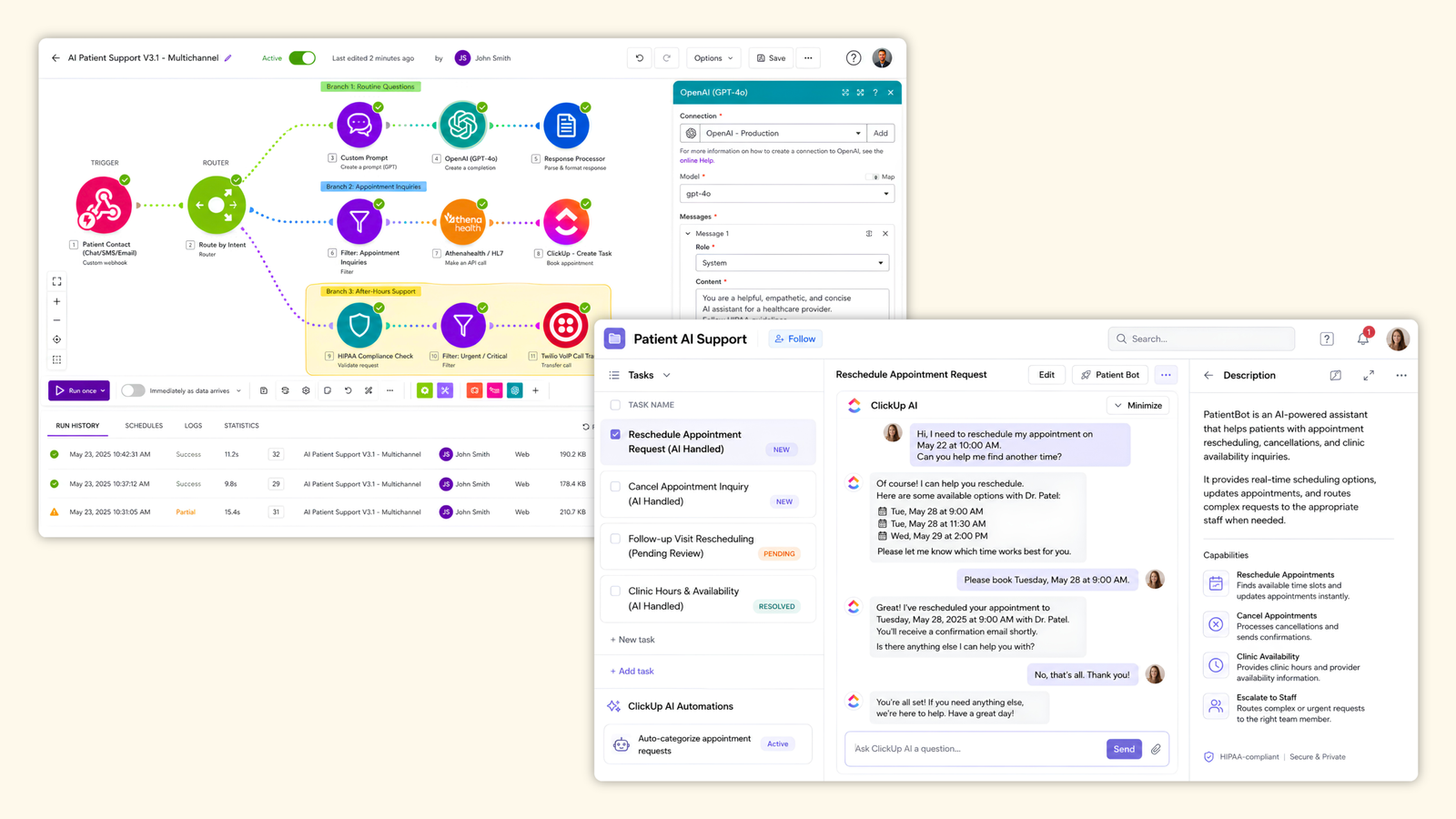Toggle the Active scenario switch

(x=302, y=58)
